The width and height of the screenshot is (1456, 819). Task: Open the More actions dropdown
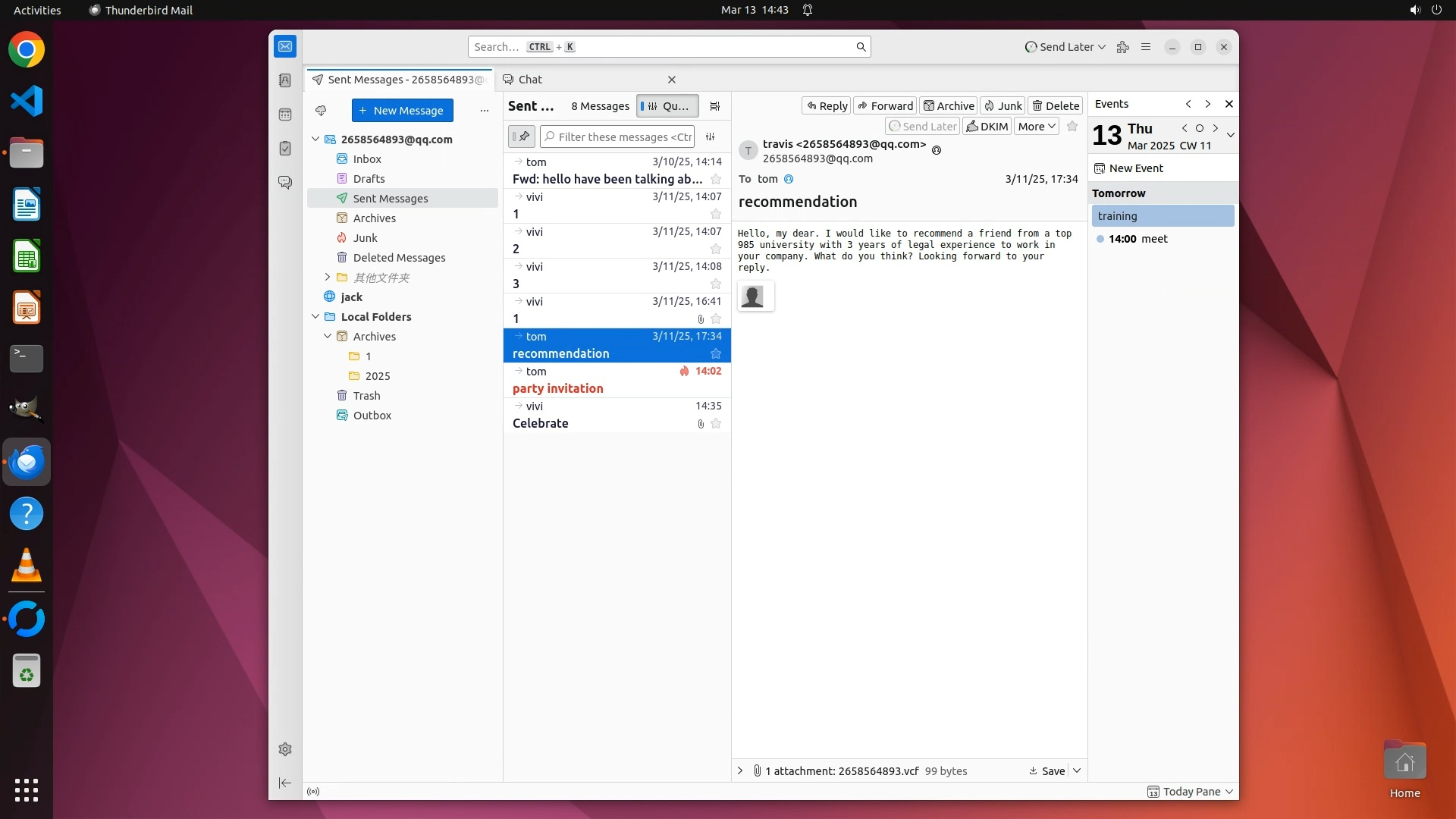[1036, 127]
